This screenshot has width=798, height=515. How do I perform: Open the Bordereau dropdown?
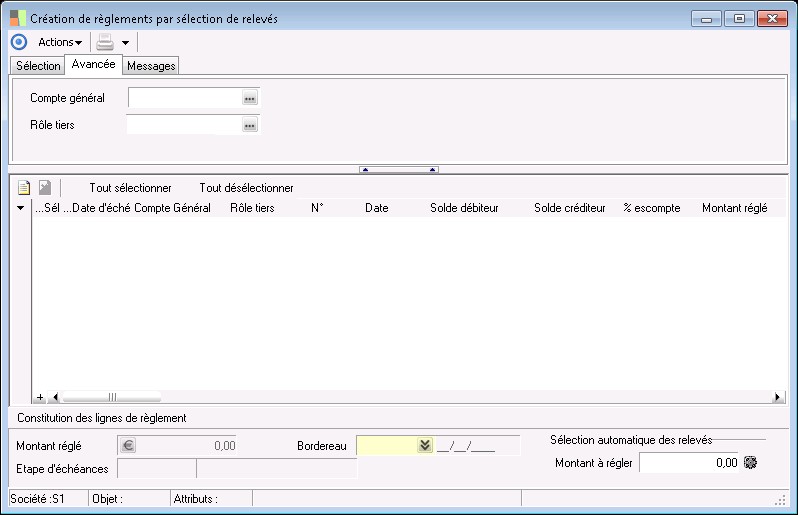point(425,445)
